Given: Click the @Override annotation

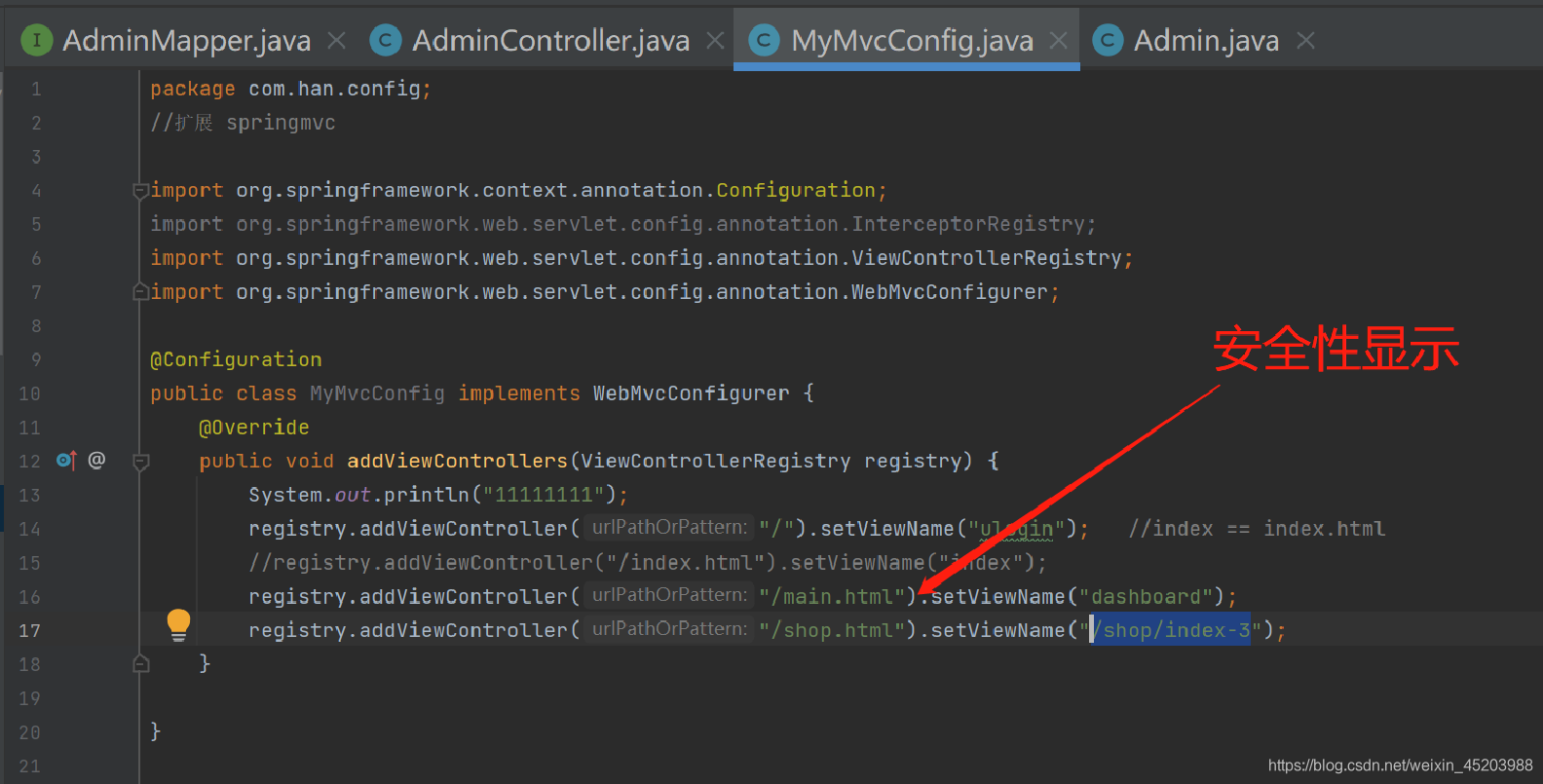Looking at the screenshot, I should point(254,428).
